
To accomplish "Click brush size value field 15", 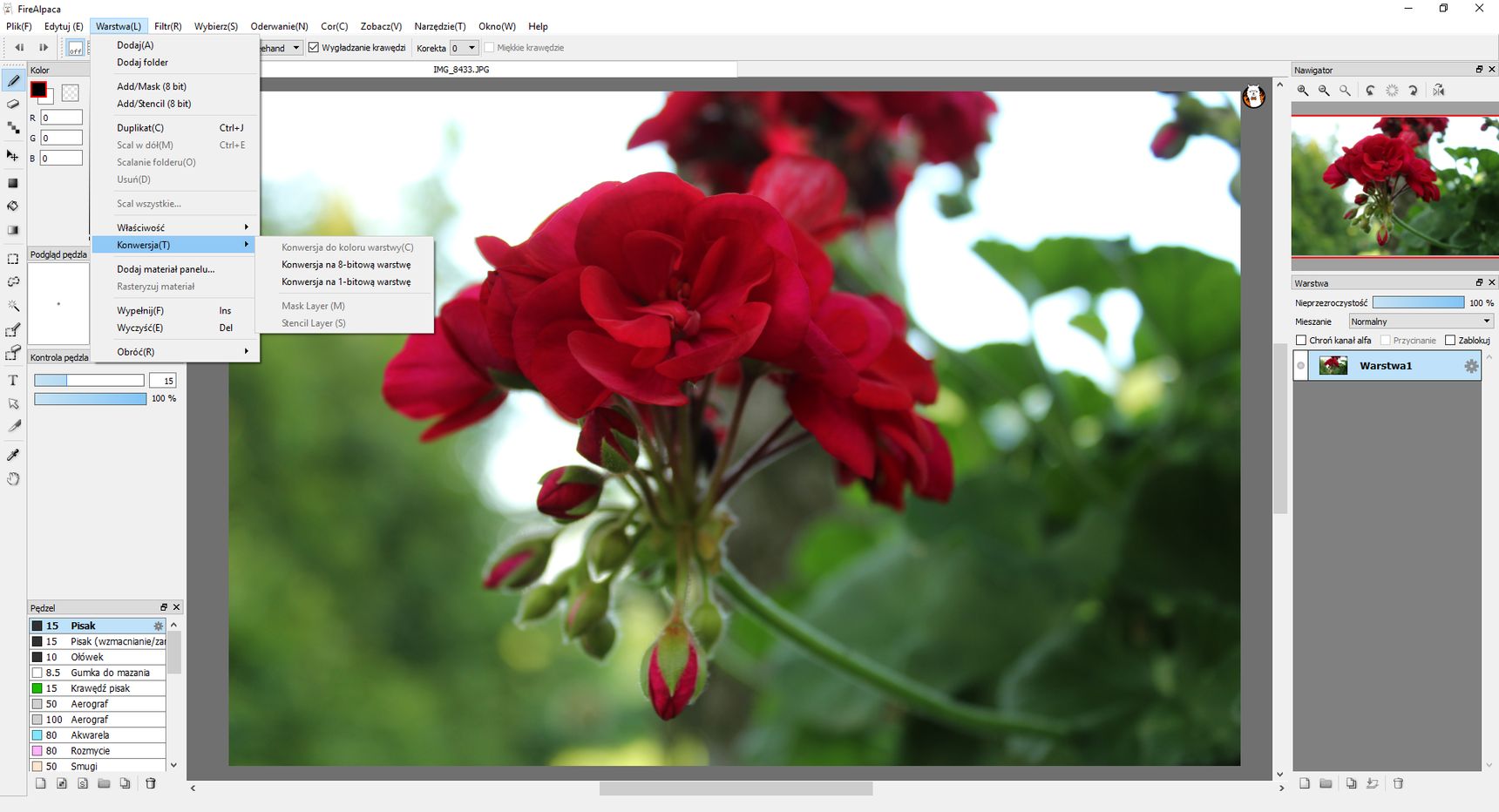I will click(x=163, y=381).
